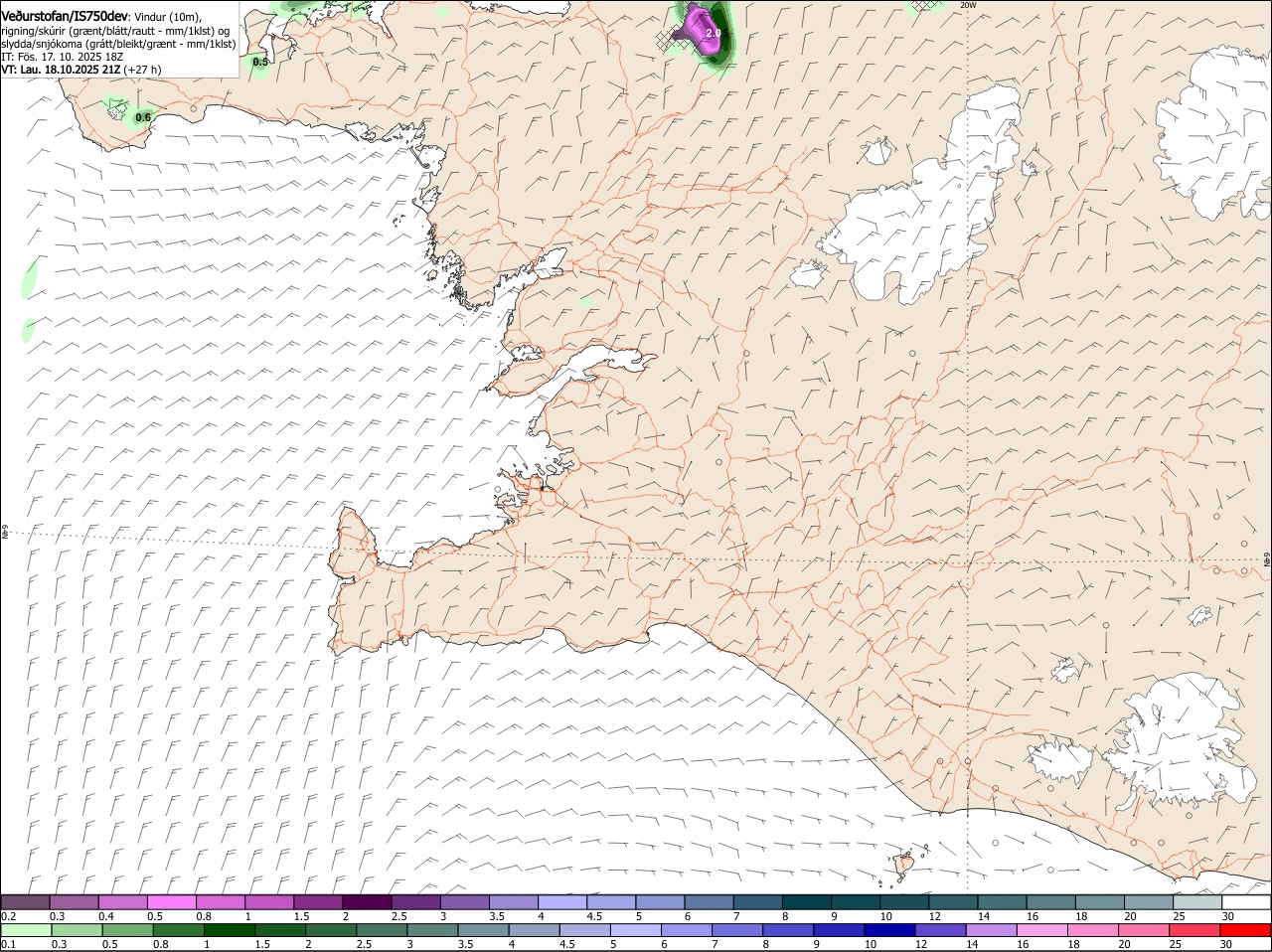
Task: Click the light periwinkle 4 swatch in the snow legend
Action: 562,902
